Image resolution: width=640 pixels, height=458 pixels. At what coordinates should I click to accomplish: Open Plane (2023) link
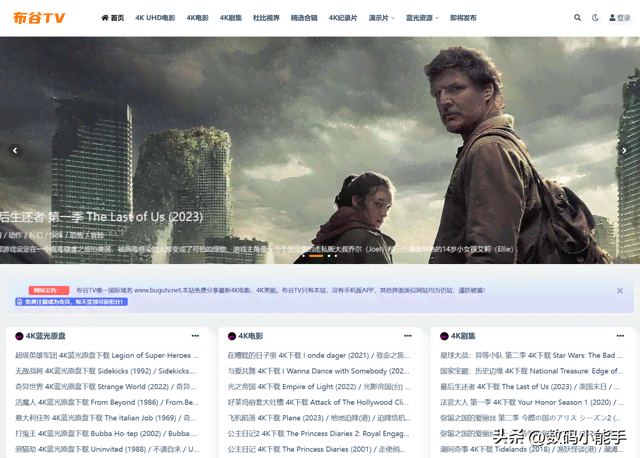tap(319, 418)
